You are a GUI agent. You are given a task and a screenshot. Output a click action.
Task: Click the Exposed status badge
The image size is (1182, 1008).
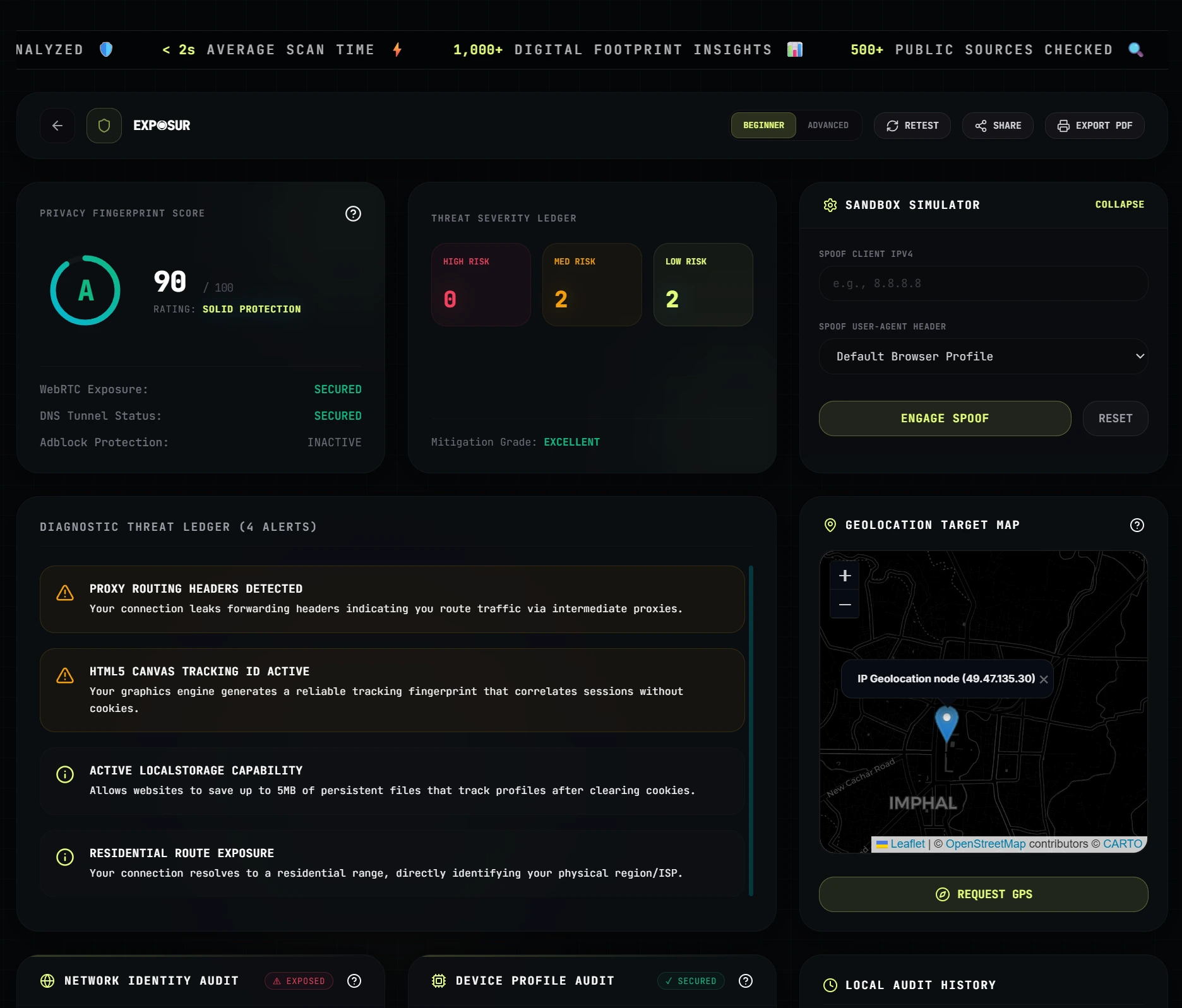[x=299, y=981]
